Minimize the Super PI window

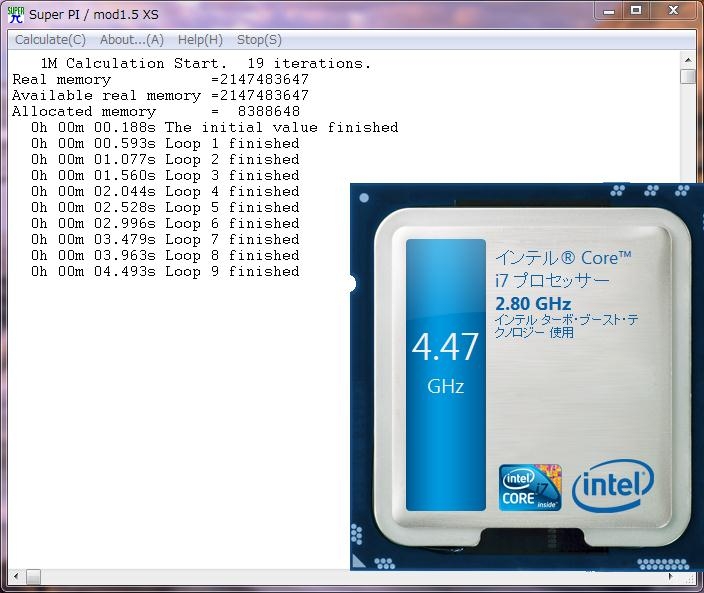coord(609,11)
